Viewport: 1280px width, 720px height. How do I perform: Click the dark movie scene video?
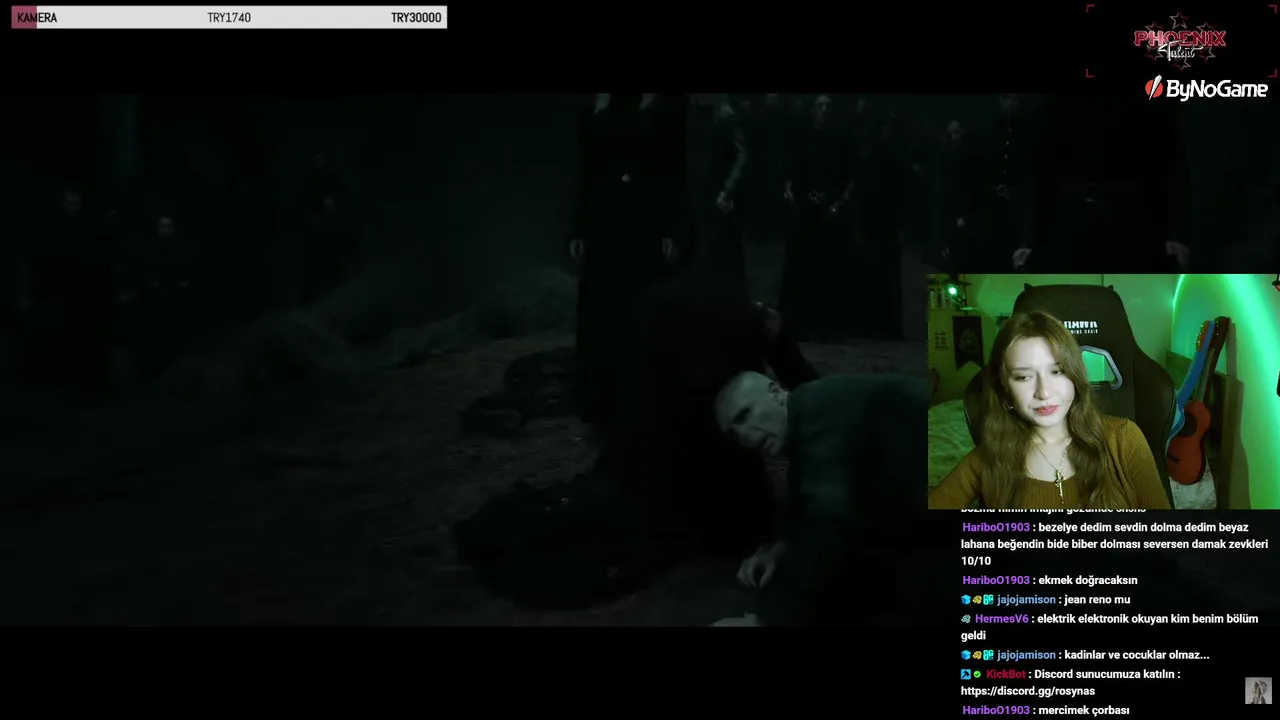[x=464, y=360]
